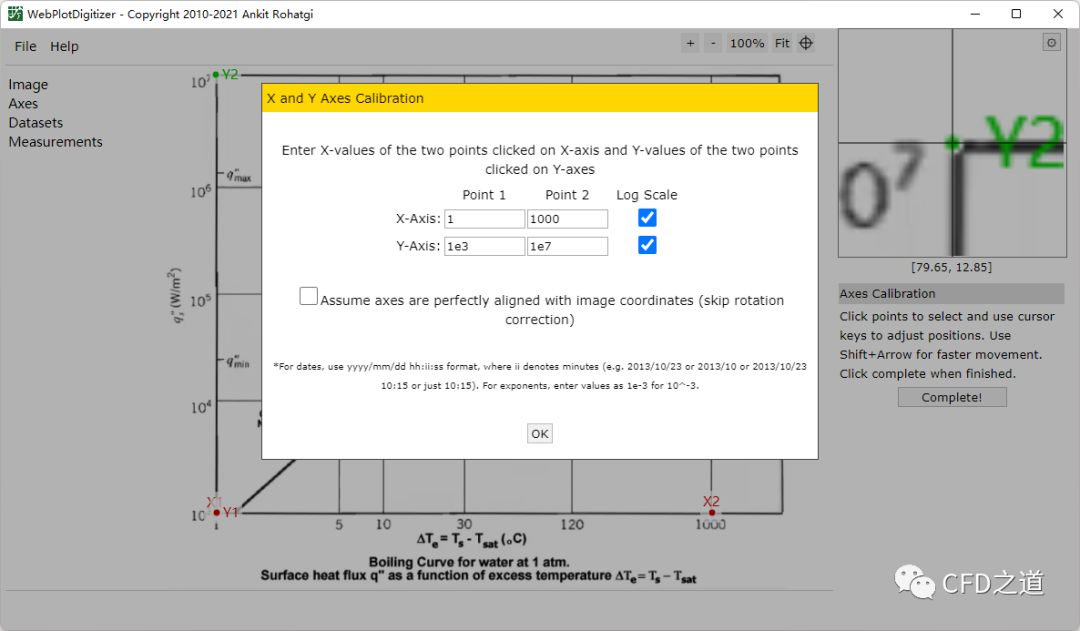
Task: Focus the Y-Axis Point 2 field
Action: (x=568, y=246)
